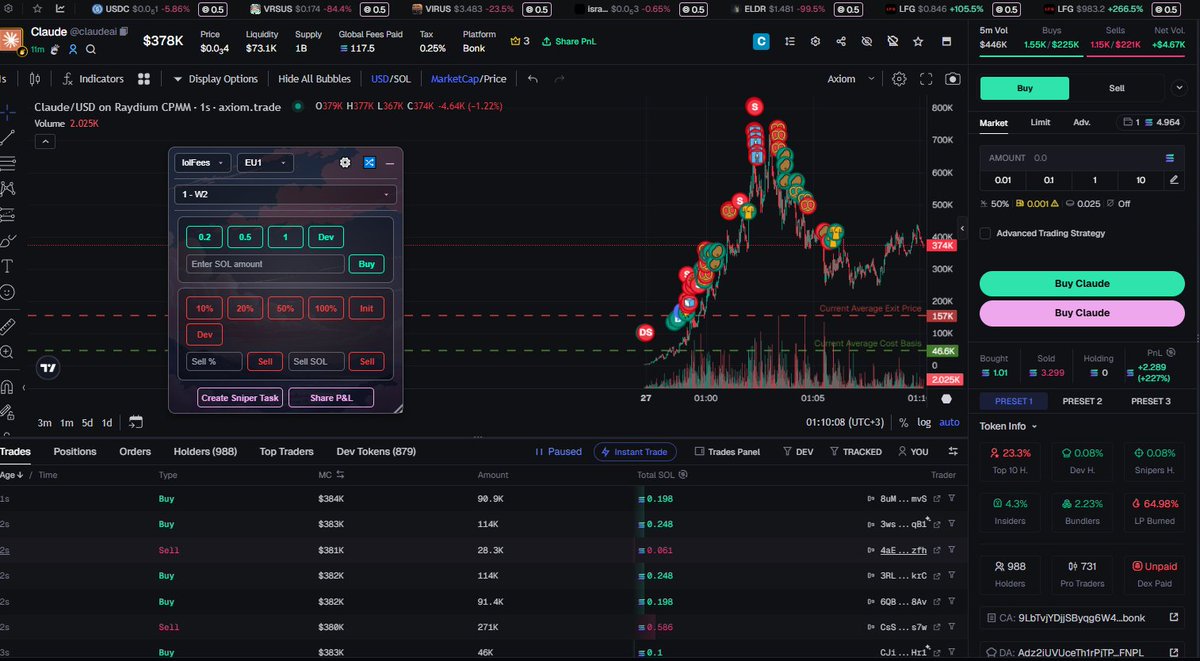The width and height of the screenshot is (1200, 661).
Task: Open the emoji sticker tool
Action: pyautogui.click(x=8, y=292)
